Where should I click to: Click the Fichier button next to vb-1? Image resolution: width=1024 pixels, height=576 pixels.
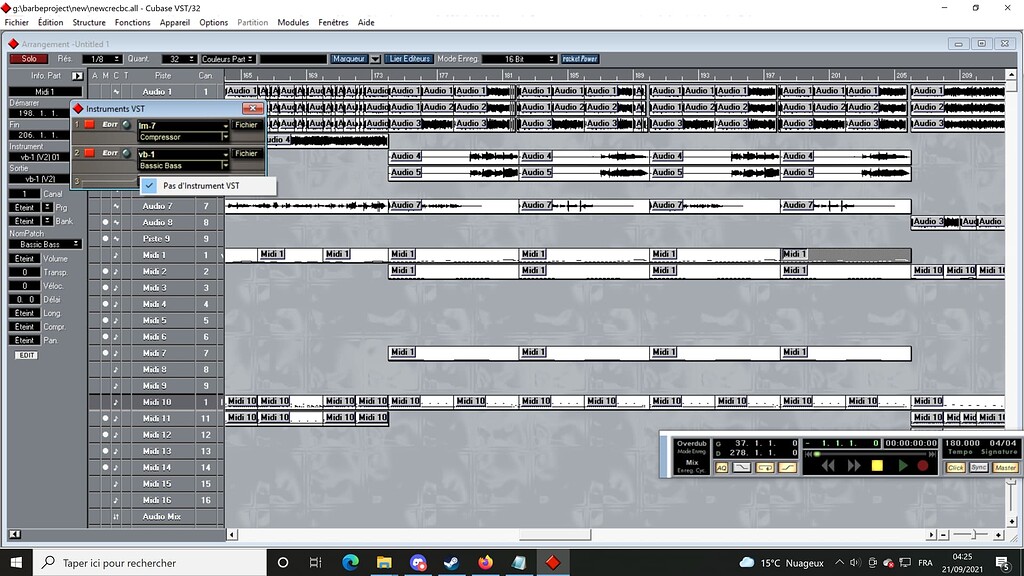coord(246,153)
